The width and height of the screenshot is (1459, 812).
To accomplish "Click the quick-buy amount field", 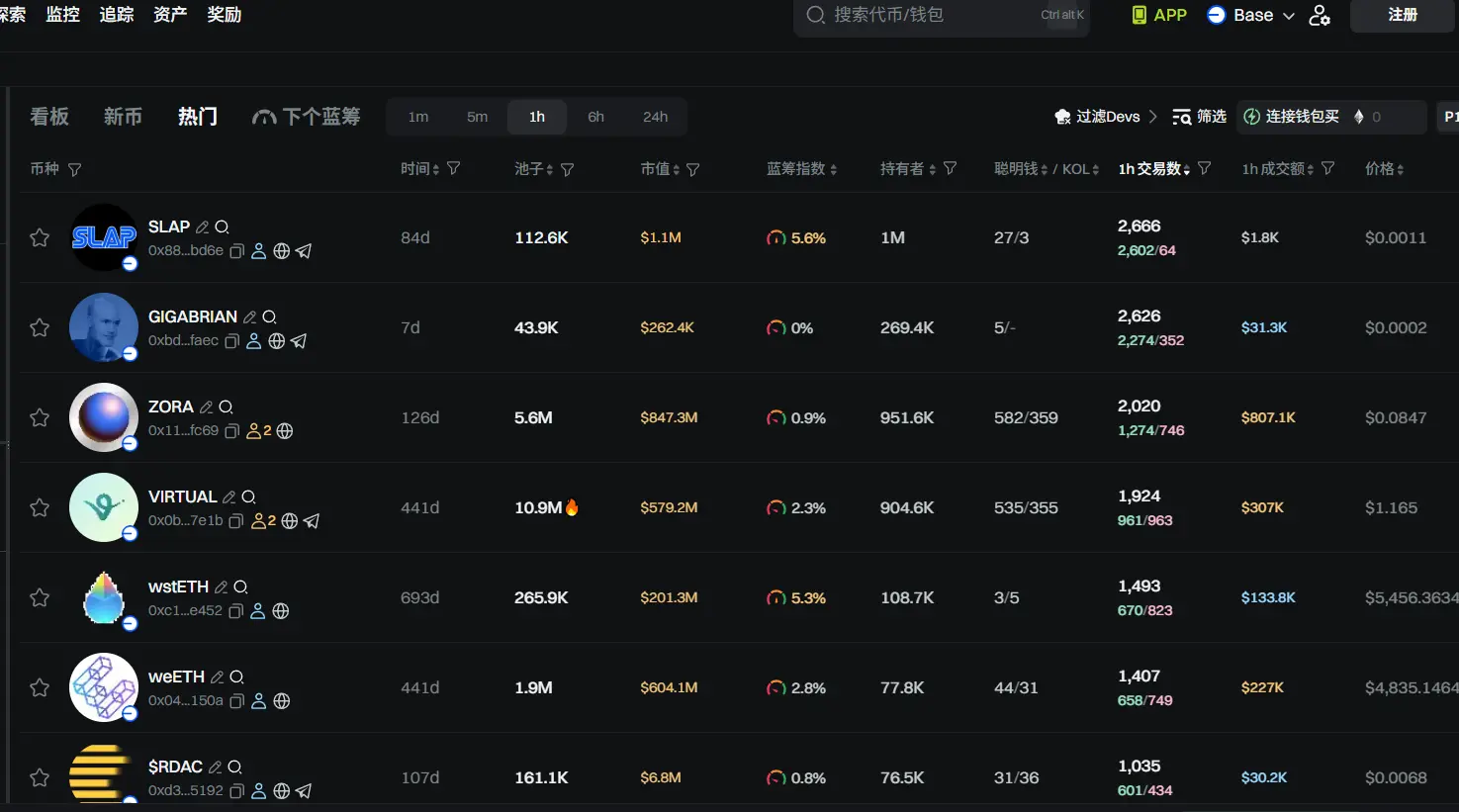I will tap(1388, 117).
